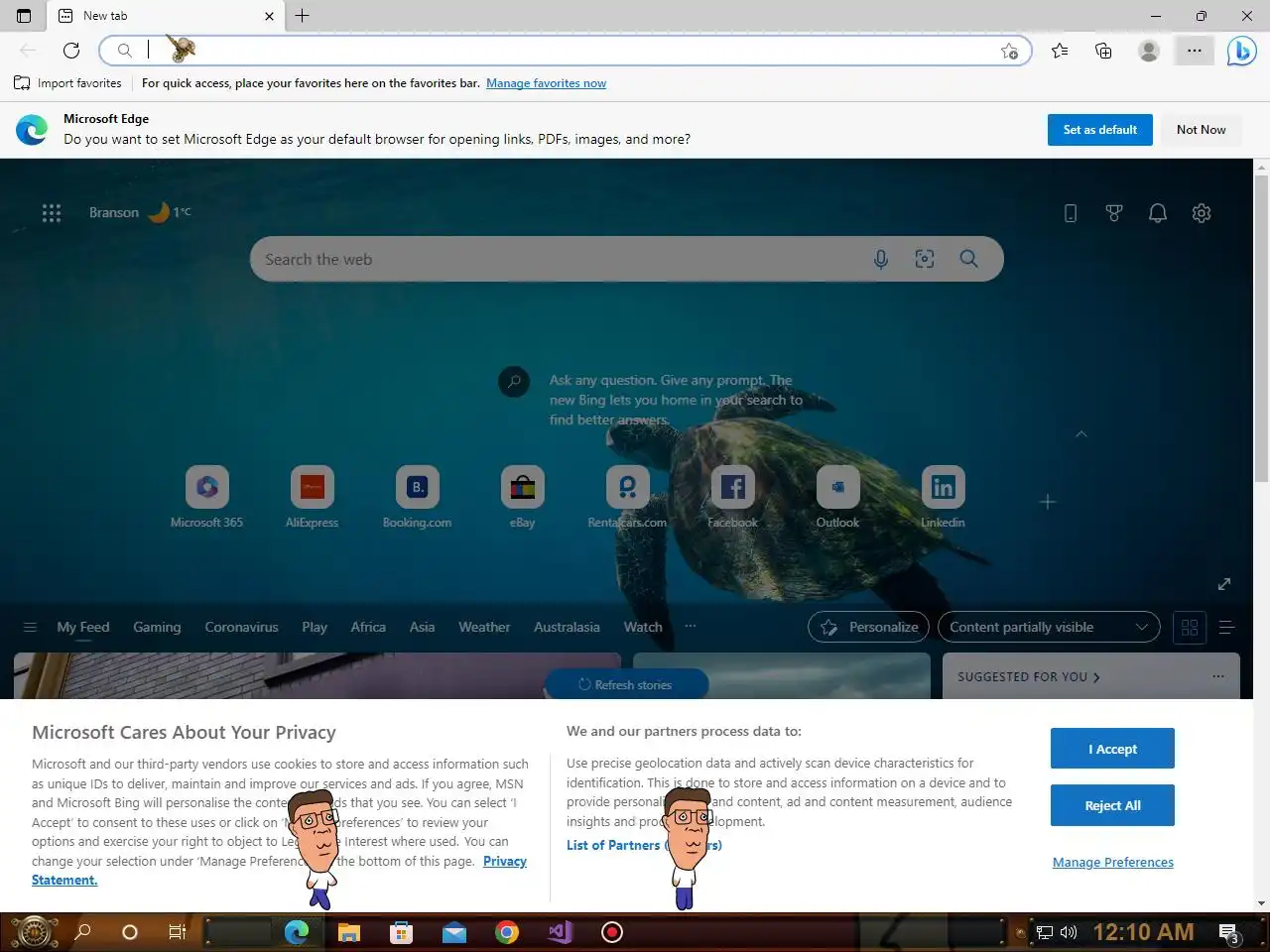Open List of Partners link

tap(644, 845)
